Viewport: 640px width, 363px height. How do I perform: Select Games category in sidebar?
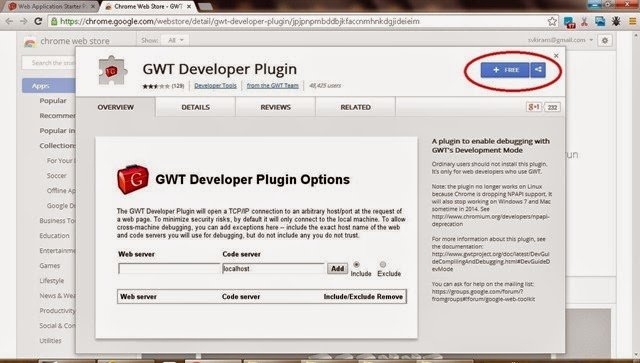(x=49, y=265)
